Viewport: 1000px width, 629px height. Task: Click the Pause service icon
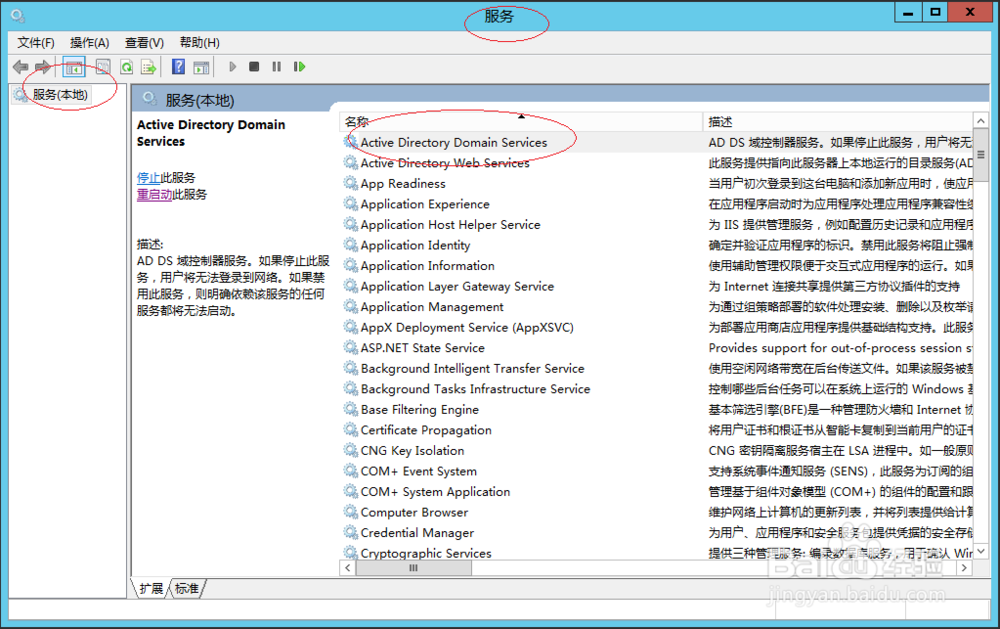[276, 66]
